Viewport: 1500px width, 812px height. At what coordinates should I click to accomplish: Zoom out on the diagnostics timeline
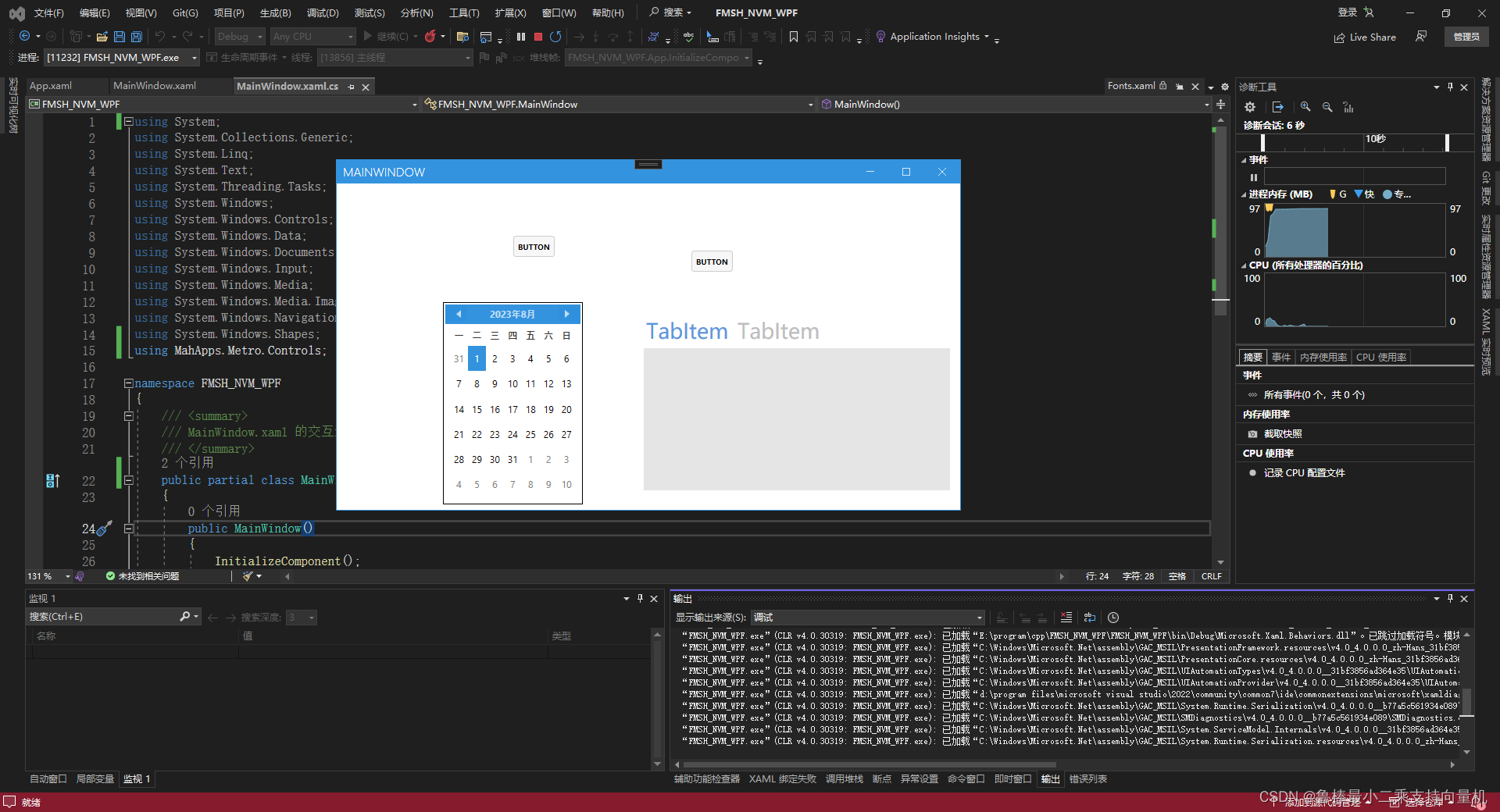(1327, 107)
